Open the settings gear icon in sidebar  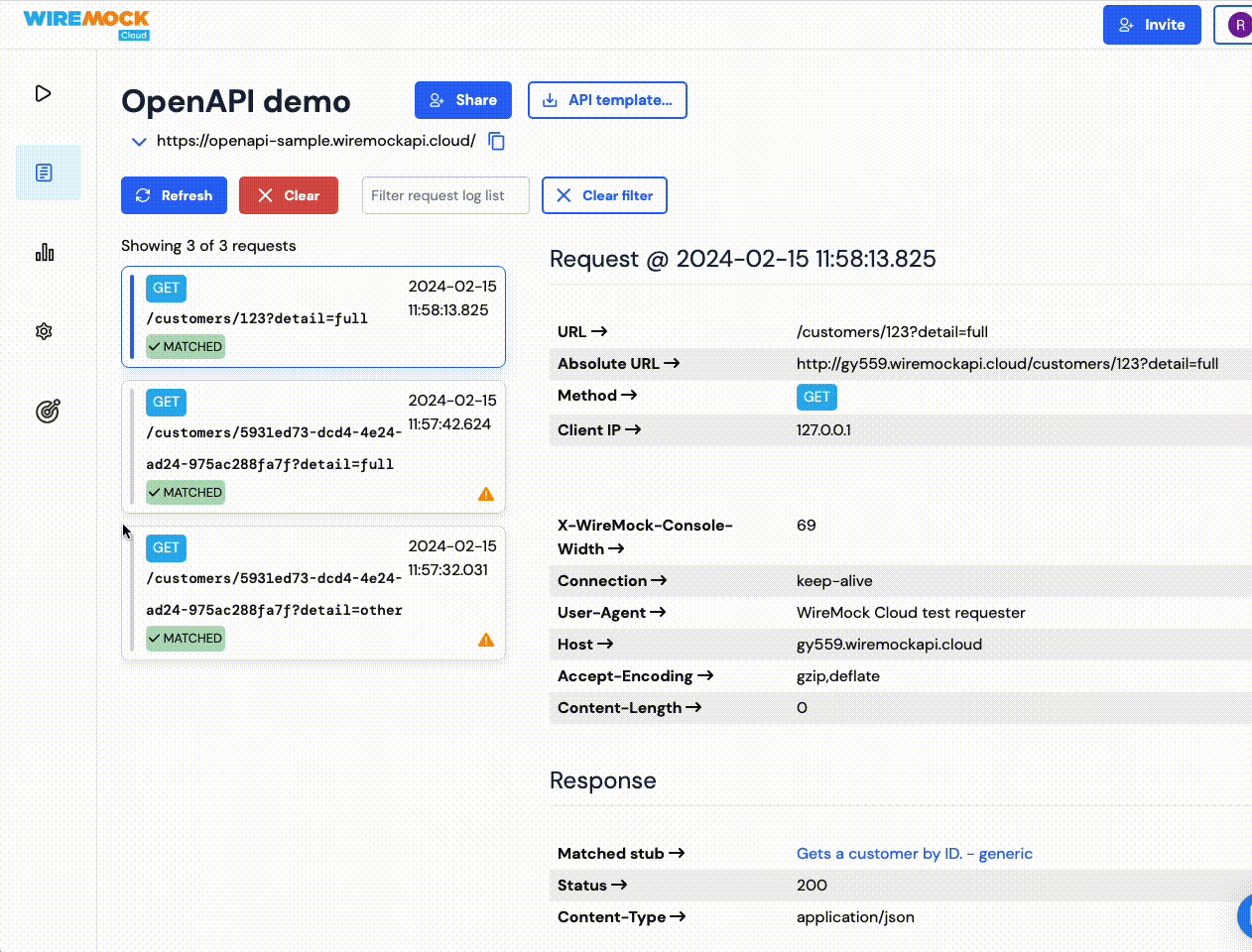[x=44, y=331]
